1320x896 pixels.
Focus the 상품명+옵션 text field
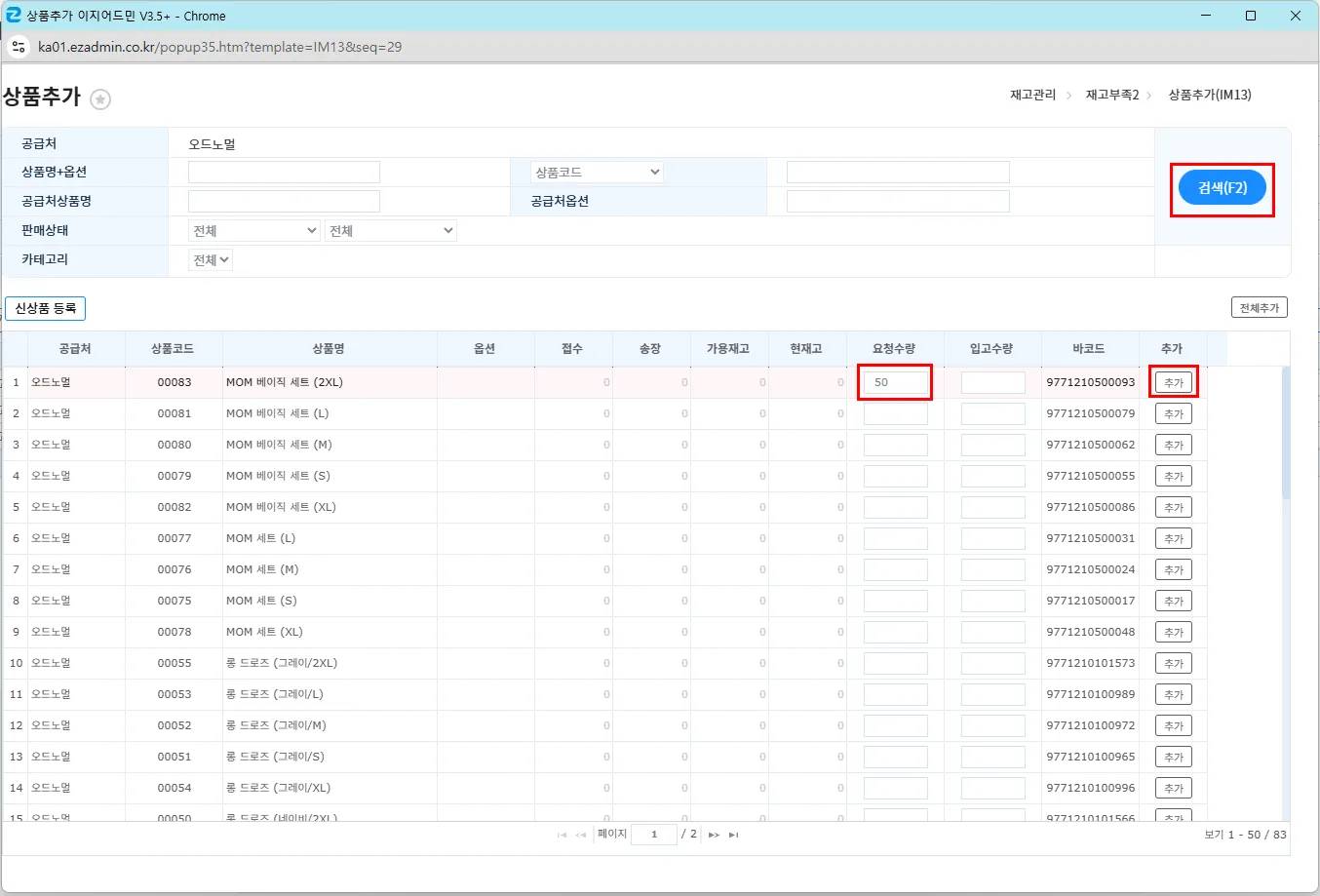(x=284, y=173)
